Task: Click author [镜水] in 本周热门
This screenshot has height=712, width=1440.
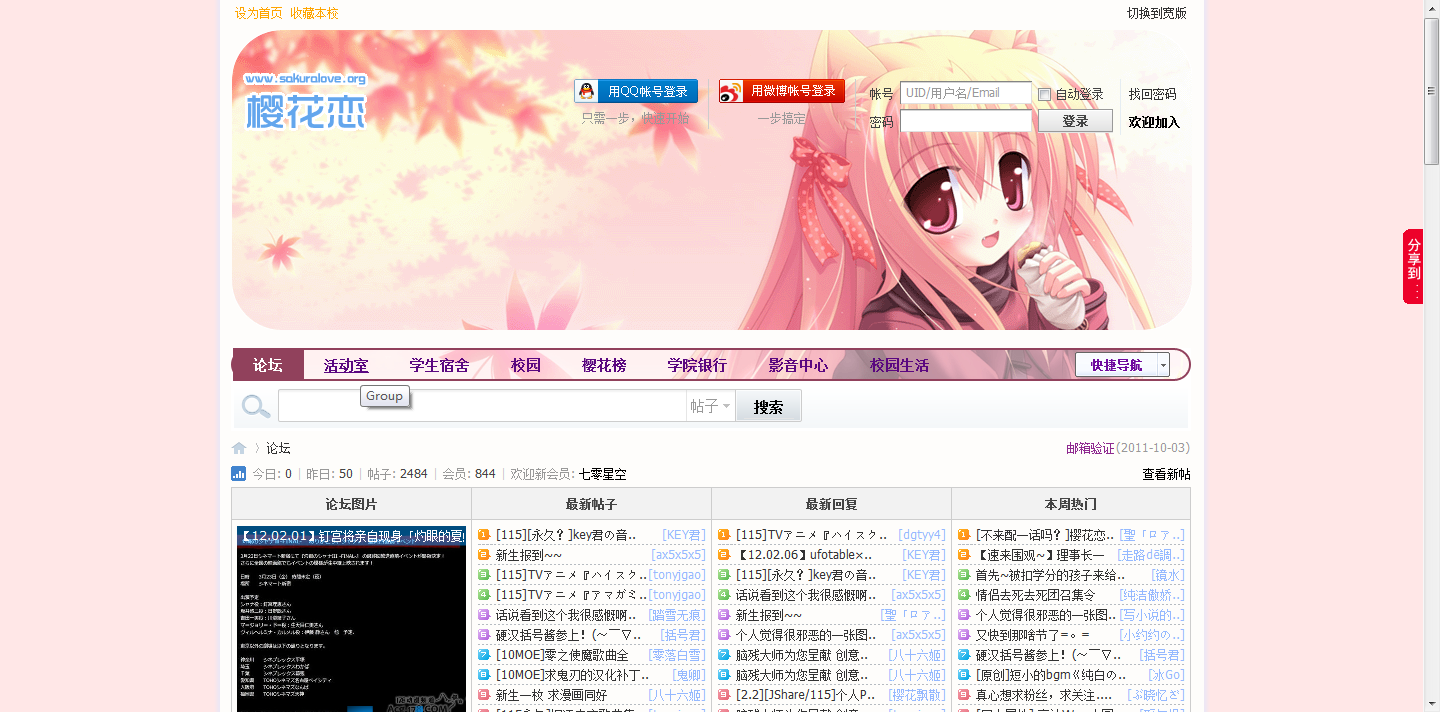Action: pos(1168,575)
